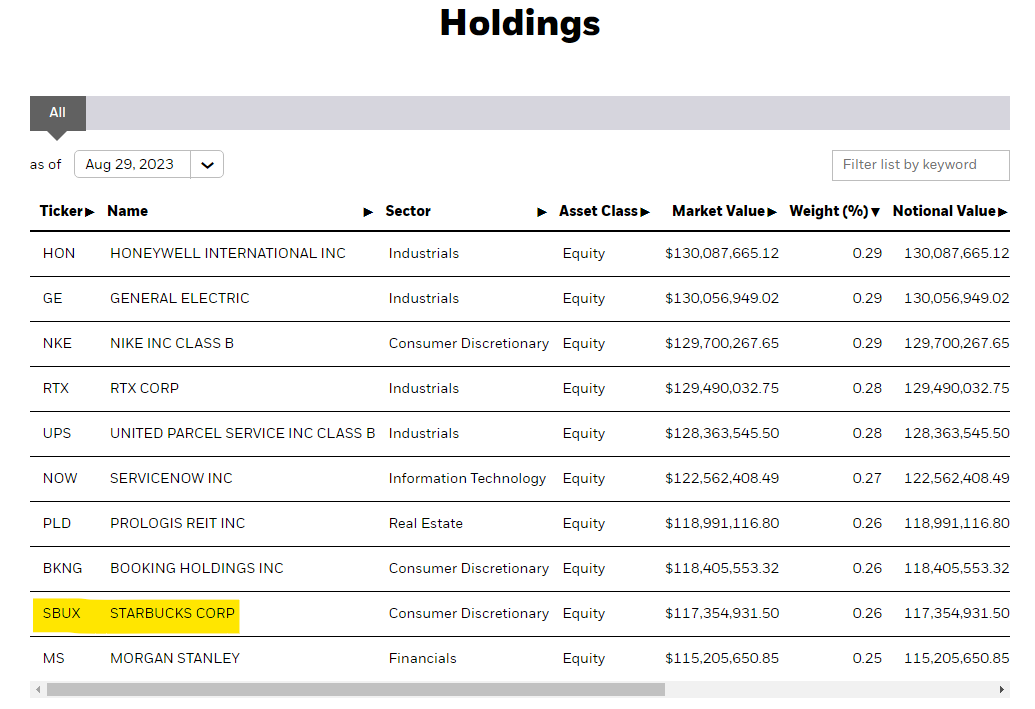Click Real Estate sector for Prologis
The image size is (1035, 709).
[x=426, y=523]
